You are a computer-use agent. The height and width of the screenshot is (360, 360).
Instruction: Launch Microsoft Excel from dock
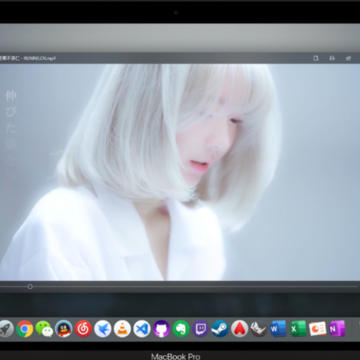coord(298,329)
